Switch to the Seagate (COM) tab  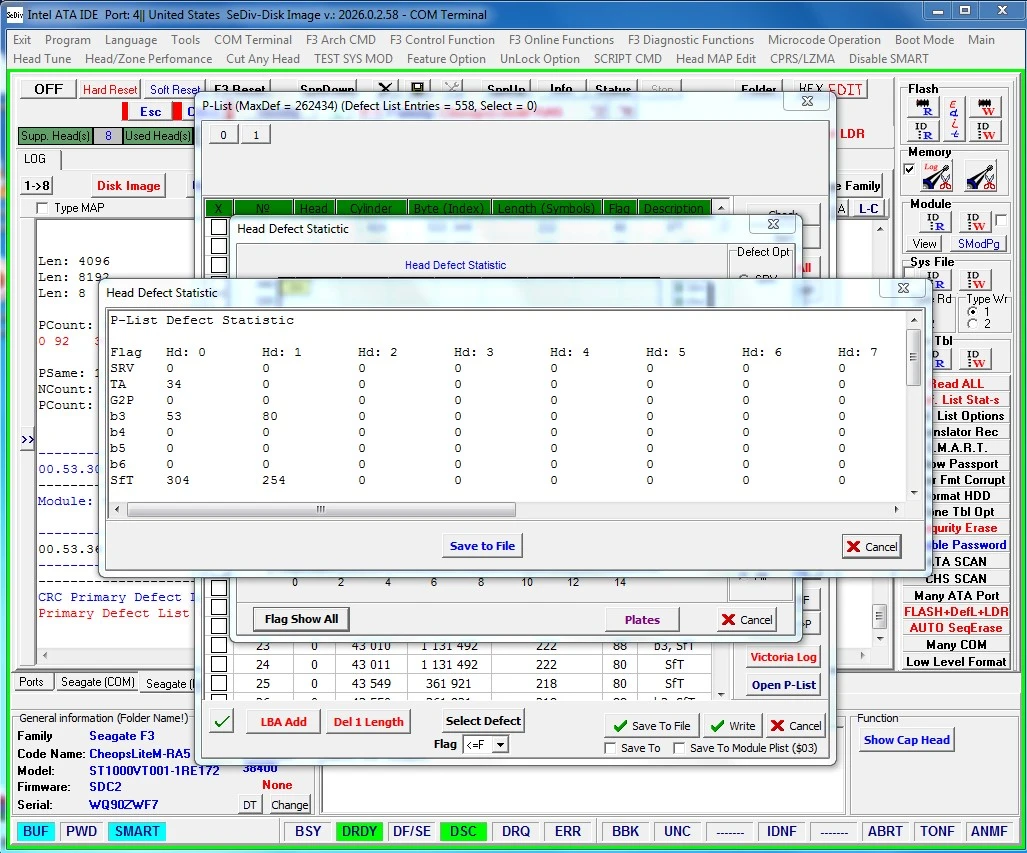click(98, 682)
